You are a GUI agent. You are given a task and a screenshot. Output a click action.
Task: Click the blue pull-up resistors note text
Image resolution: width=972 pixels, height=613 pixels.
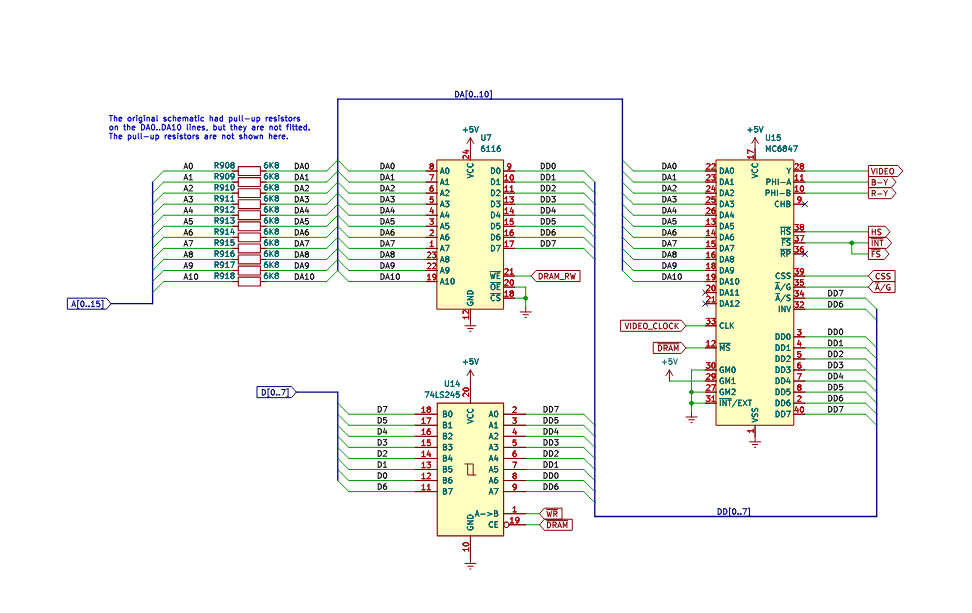[x=209, y=127]
